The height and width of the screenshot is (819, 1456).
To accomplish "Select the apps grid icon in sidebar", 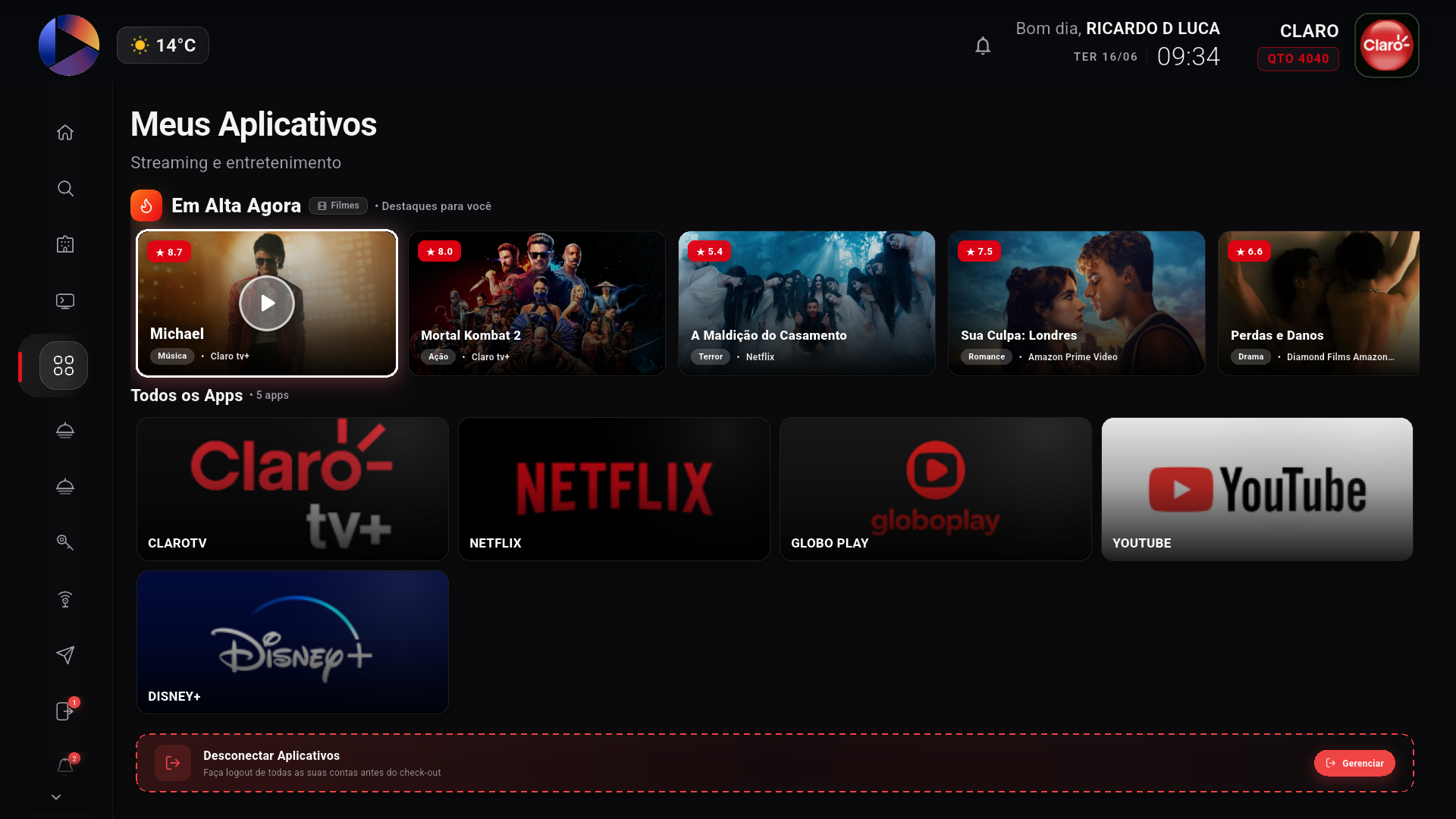I will tap(64, 366).
